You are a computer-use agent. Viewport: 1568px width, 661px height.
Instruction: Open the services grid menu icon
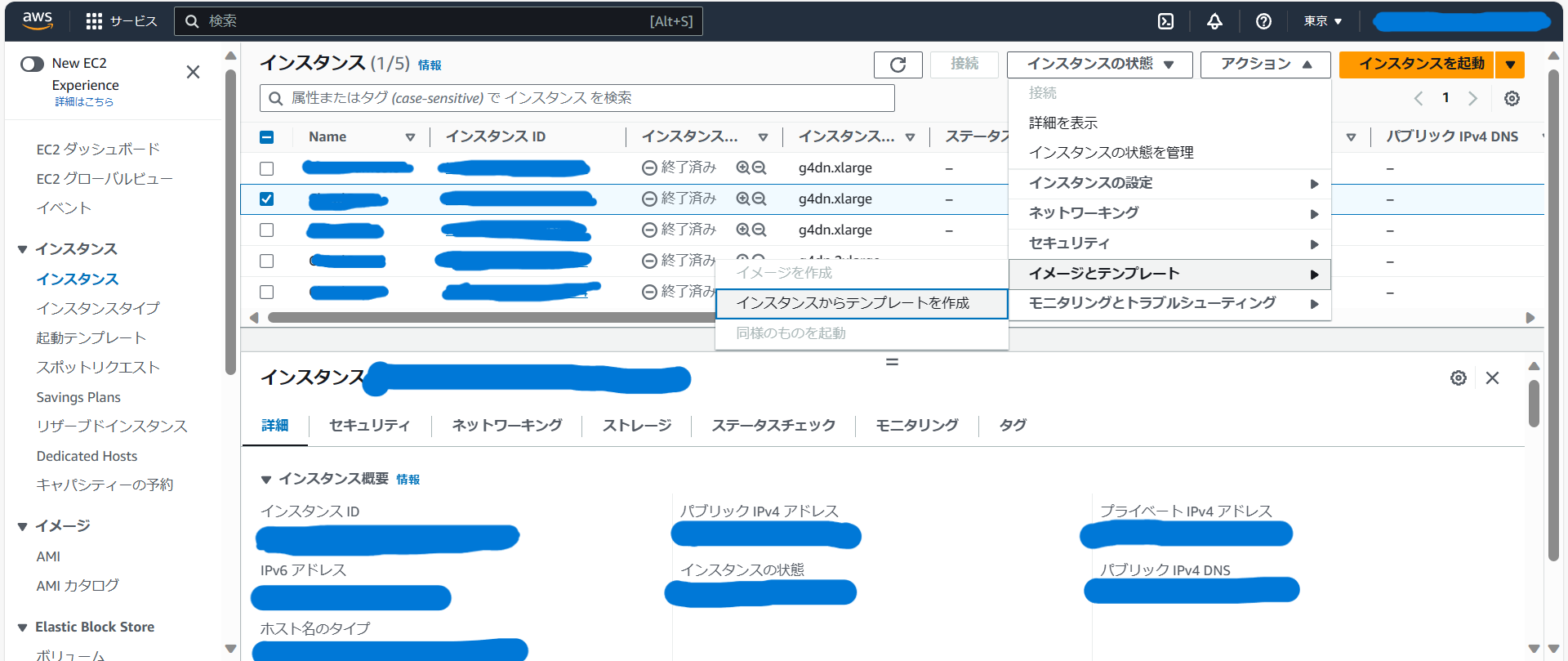point(94,21)
